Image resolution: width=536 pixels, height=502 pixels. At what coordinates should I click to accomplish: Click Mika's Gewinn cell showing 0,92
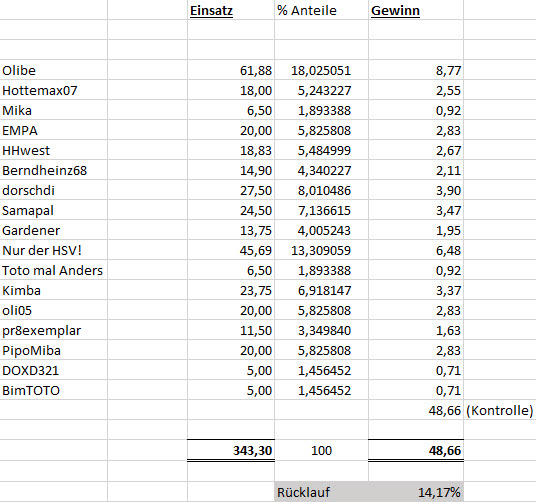(416, 110)
